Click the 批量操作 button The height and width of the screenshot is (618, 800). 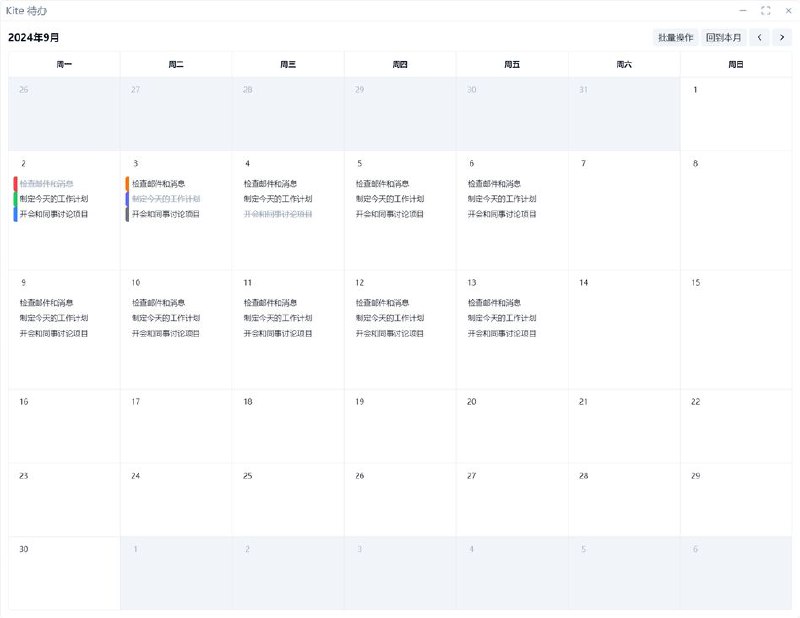pyautogui.click(x=675, y=38)
